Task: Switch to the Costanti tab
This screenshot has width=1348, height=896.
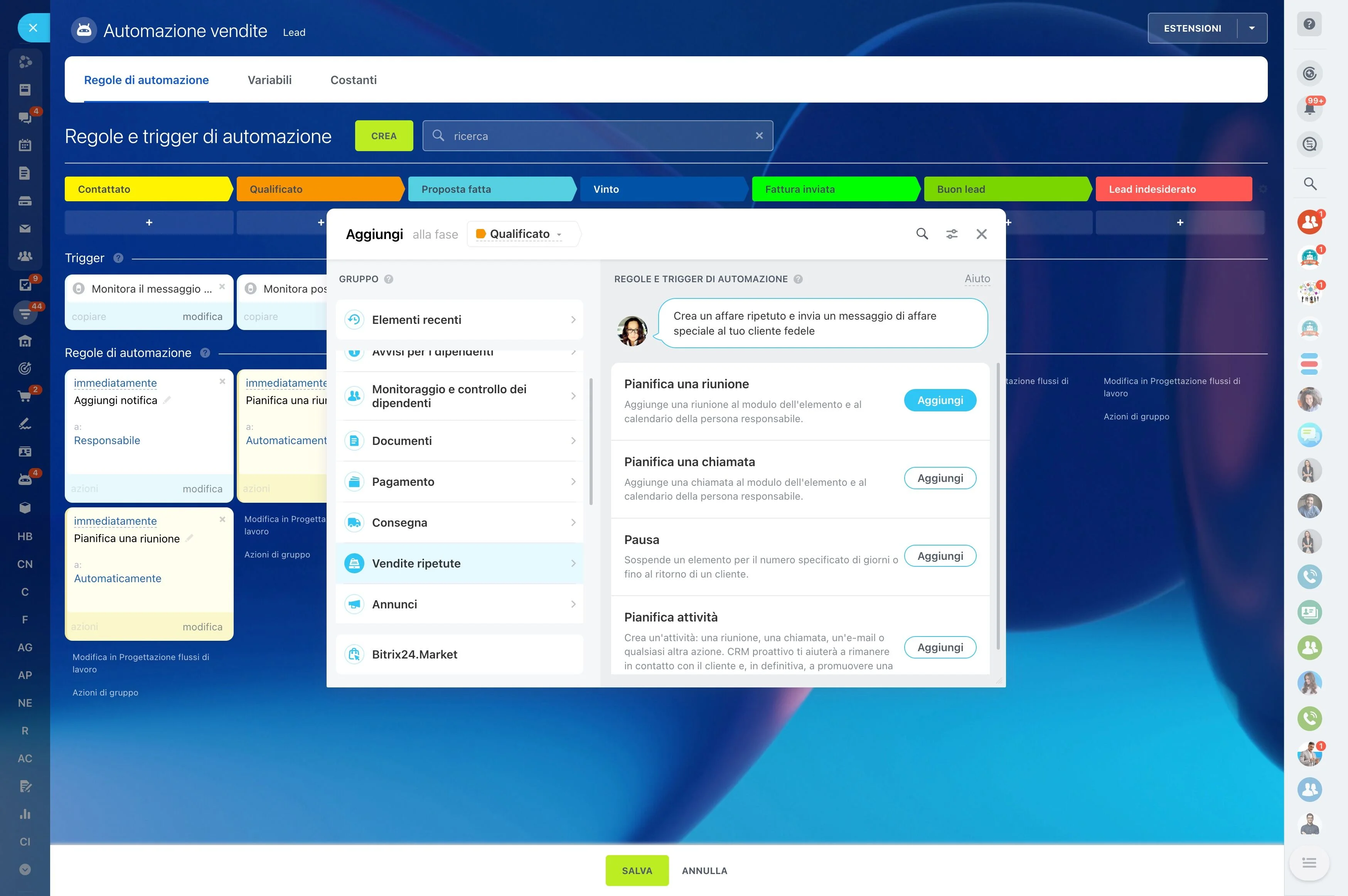Action: (x=353, y=80)
